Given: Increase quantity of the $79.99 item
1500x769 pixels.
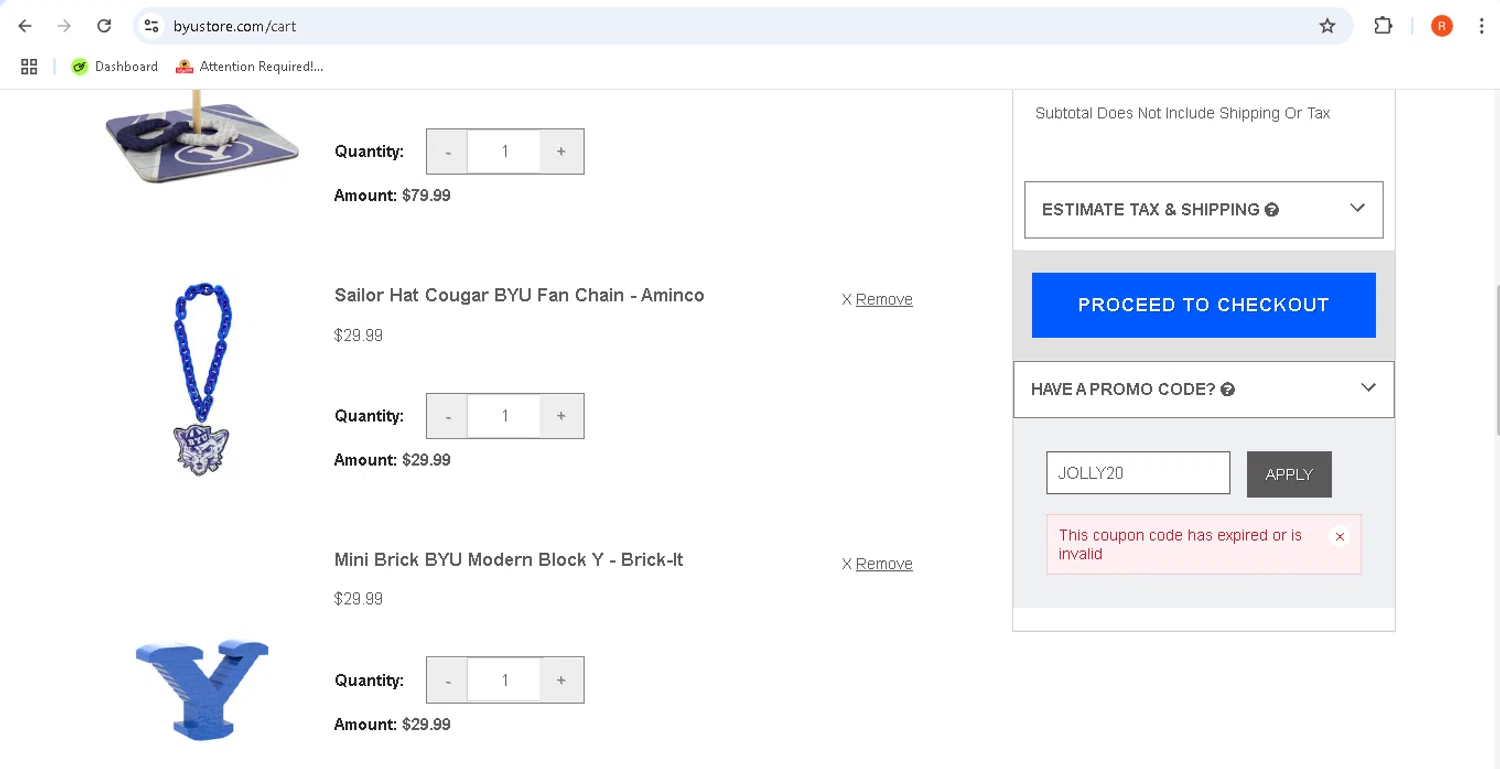Looking at the screenshot, I should (x=561, y=151).
